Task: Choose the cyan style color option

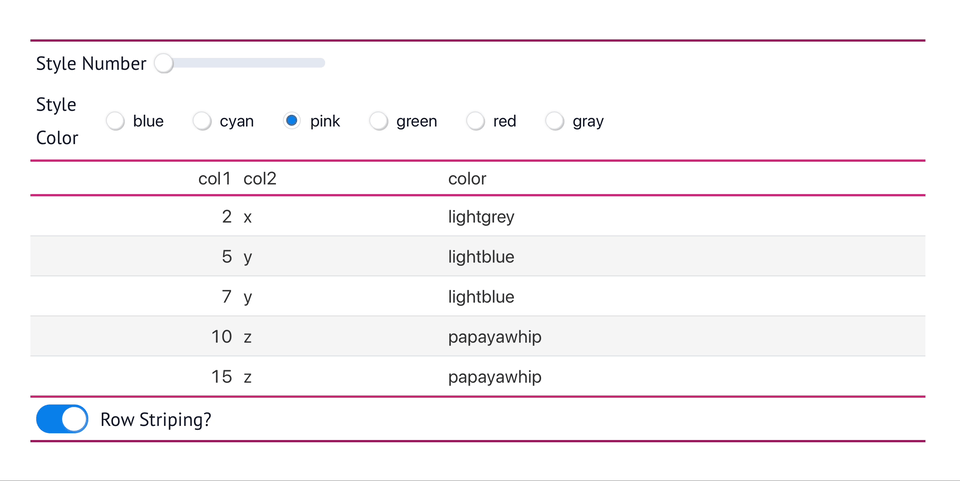Action: tap(202, 121)
